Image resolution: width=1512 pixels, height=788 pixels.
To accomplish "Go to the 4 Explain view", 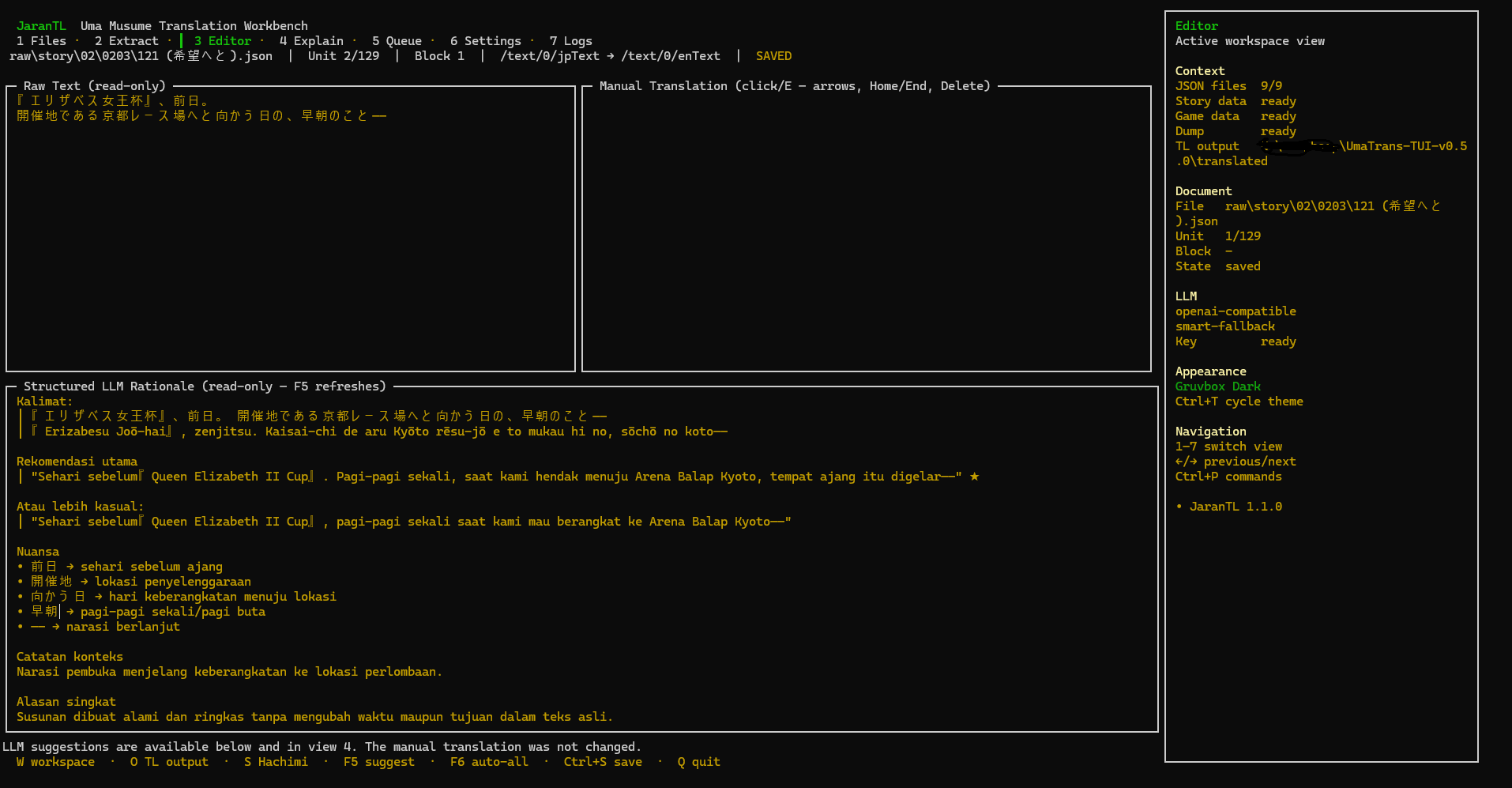I will [x=311, y=41].
